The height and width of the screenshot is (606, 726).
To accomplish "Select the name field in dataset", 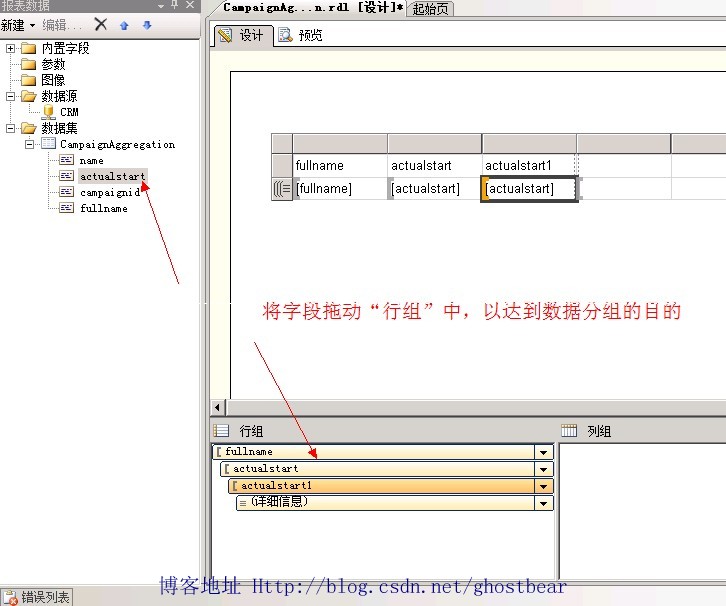I will (91, 161).
